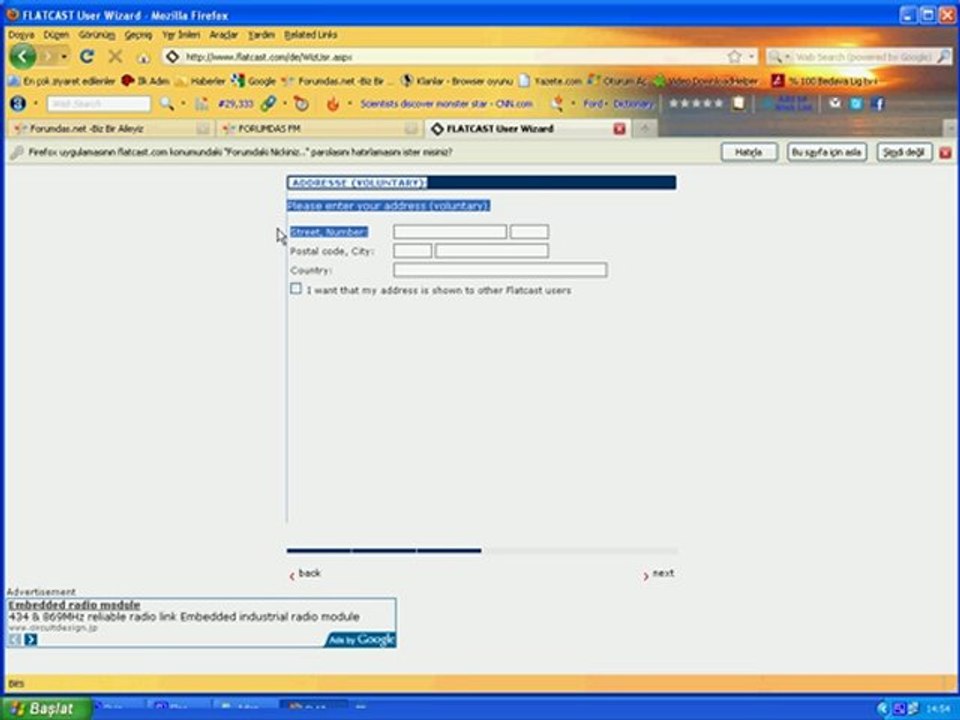Image resolution: width=960 pixels, height=720 pixels.
Task: Stop loading with the X icon
Action: [115, 57]
